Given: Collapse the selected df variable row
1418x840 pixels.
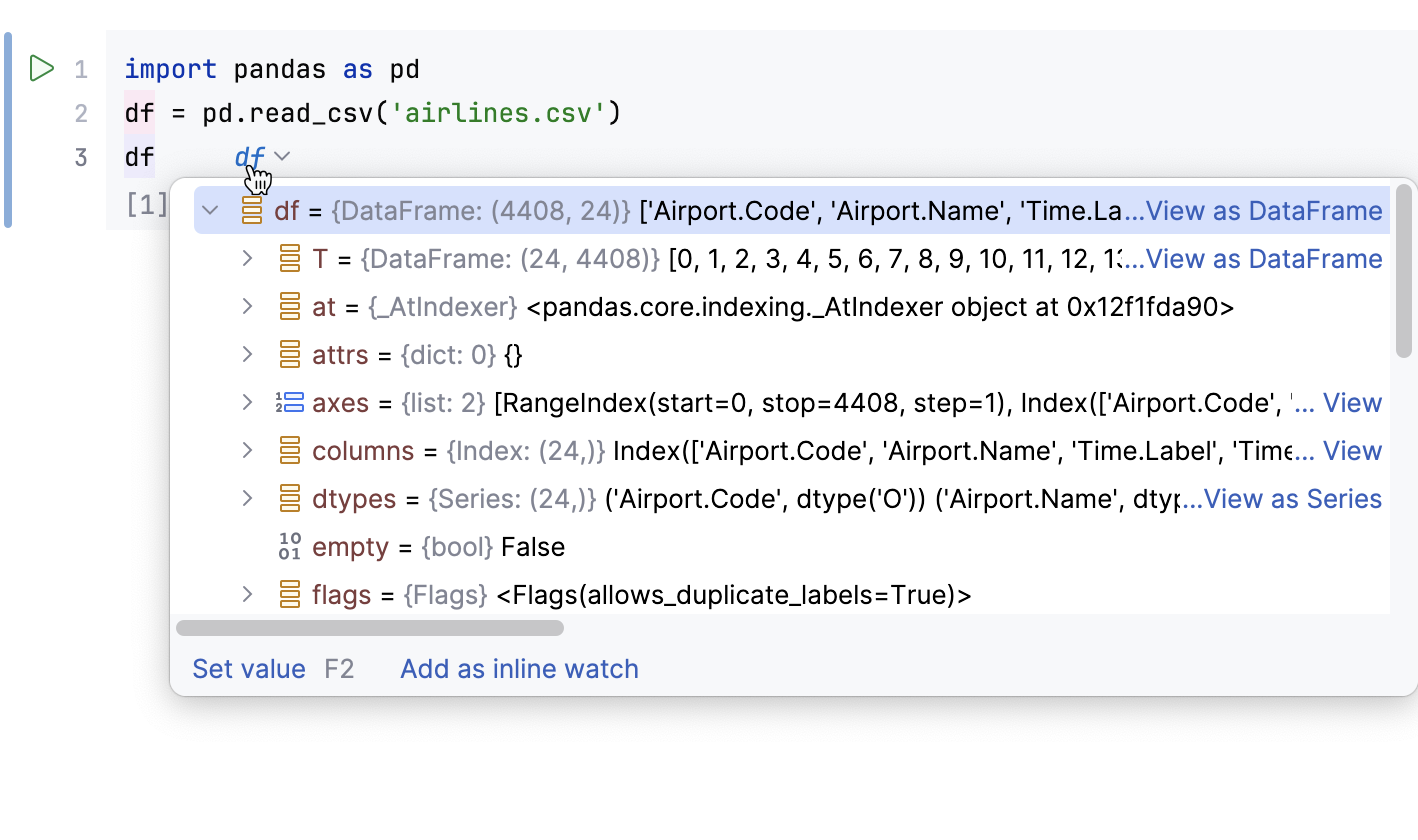Looking at the screenshot, I should point(210,210).
